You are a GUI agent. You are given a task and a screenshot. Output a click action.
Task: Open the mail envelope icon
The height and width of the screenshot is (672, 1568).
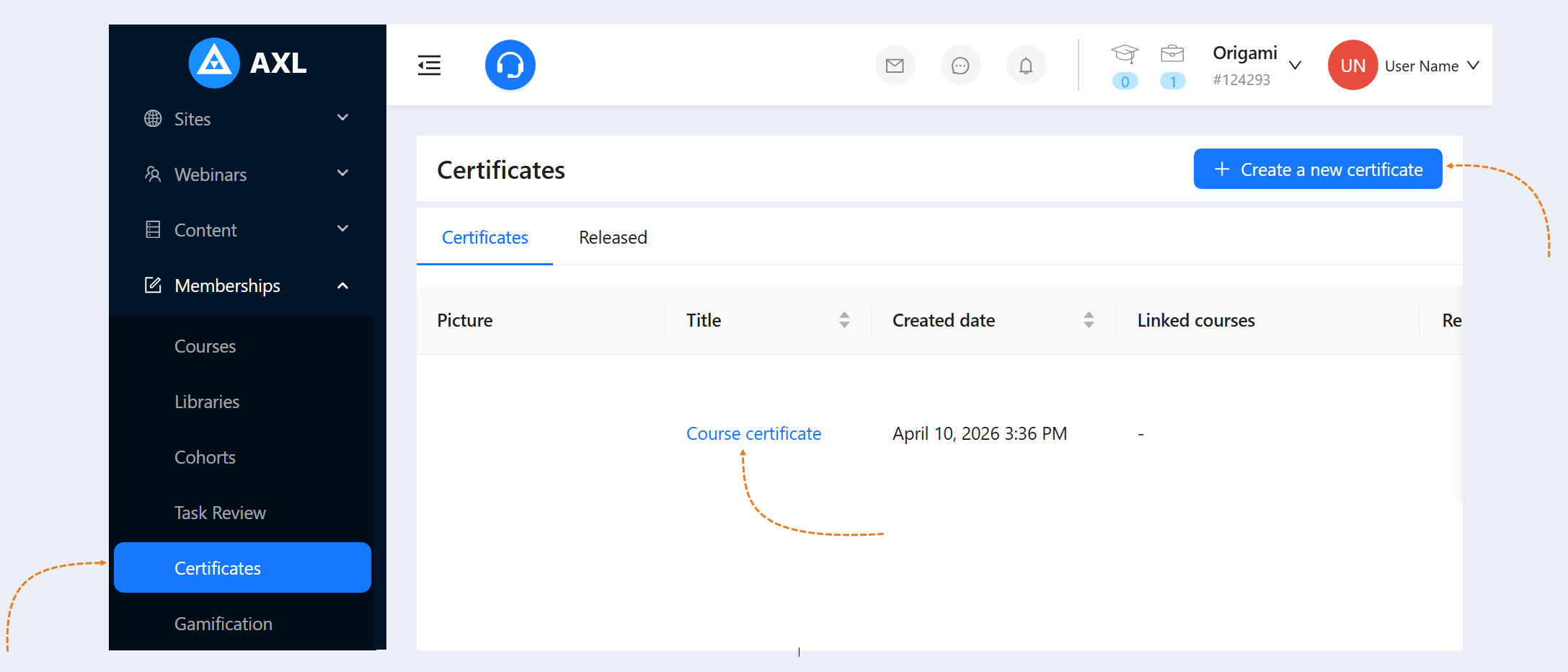(x=895, y=66)
